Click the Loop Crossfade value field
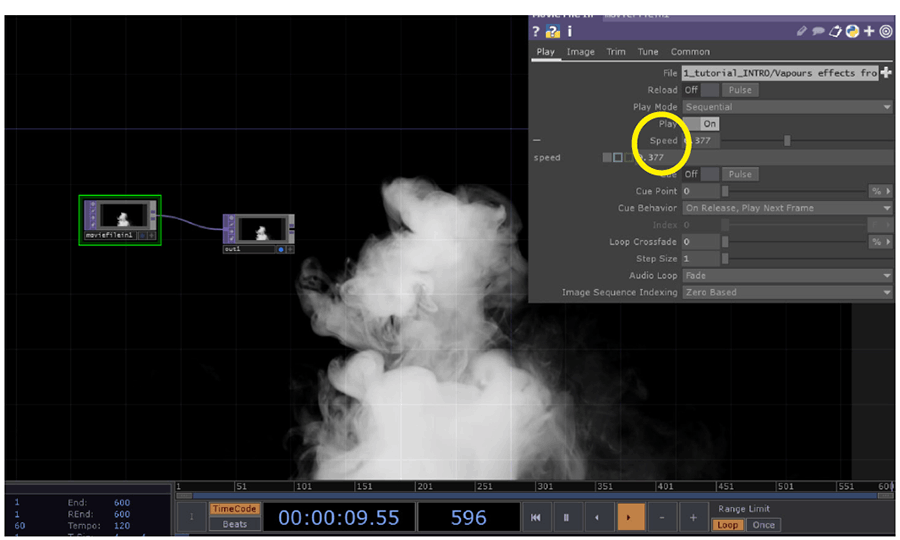The width and height of the screenshot is (900, 540). 700,242
